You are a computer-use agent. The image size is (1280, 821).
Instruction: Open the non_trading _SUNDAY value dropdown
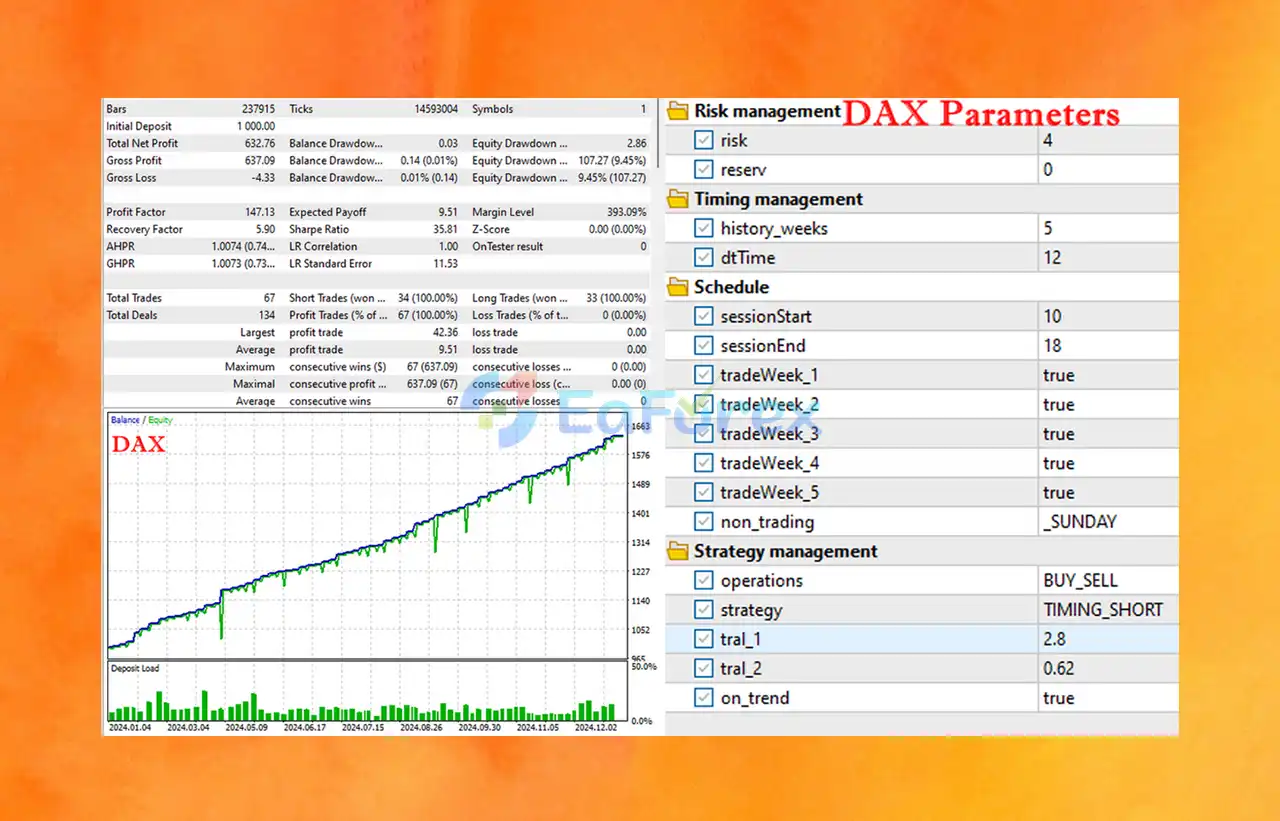(x=1108, y=522)
